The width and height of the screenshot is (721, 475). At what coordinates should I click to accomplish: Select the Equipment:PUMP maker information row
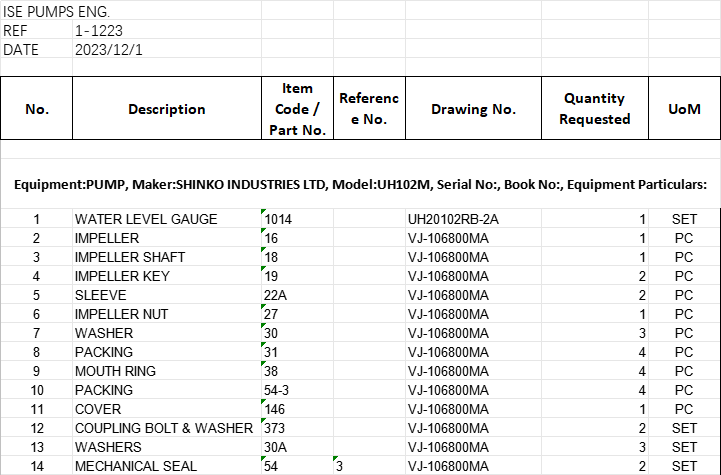tap(360, 185)
